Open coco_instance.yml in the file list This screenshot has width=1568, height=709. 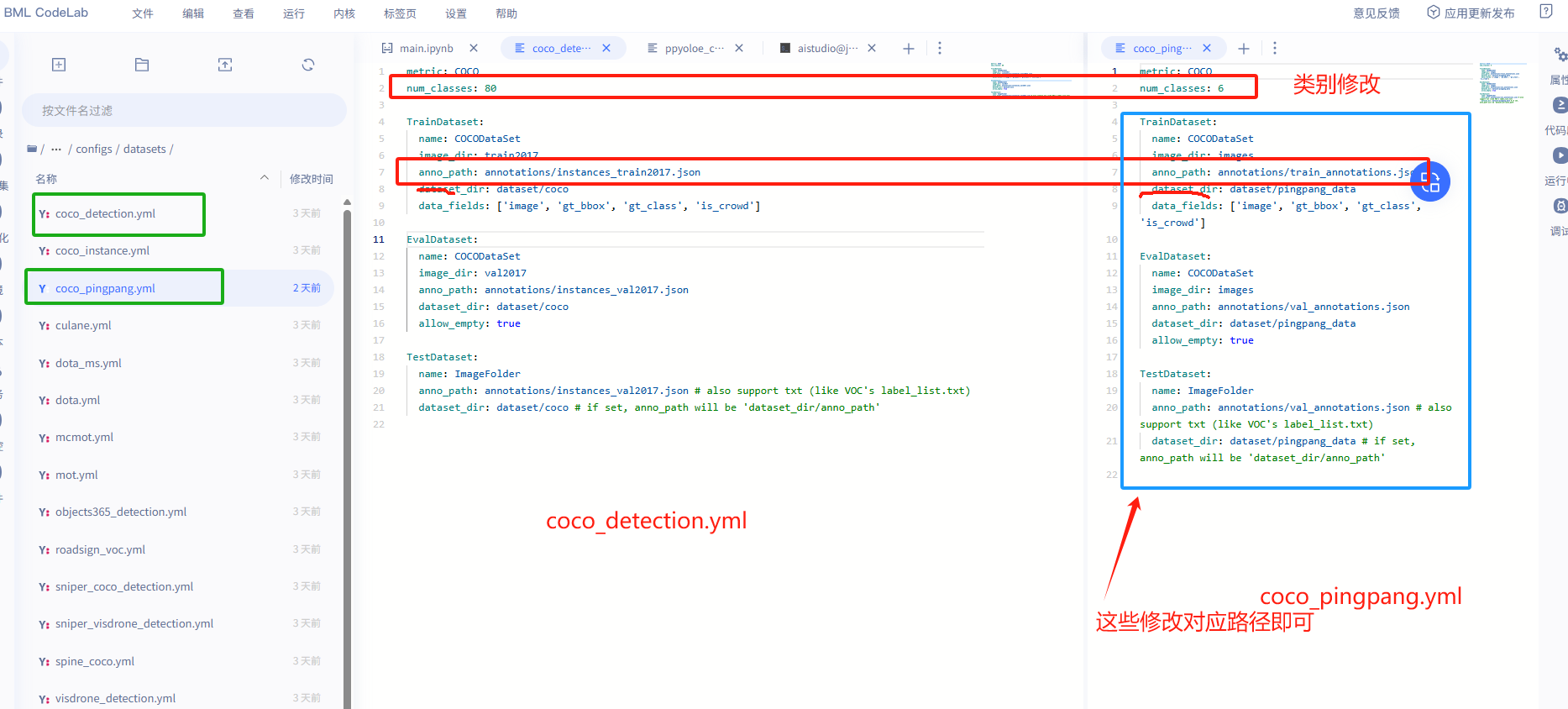pyautogui.click(x=102, y=251)
